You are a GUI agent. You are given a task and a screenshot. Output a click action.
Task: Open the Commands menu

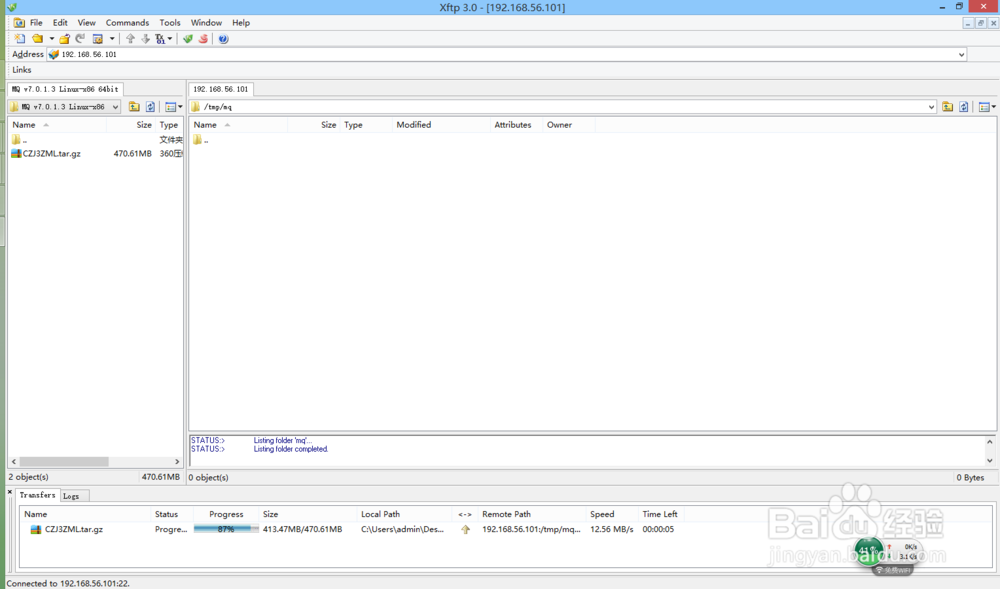point(127,22)
